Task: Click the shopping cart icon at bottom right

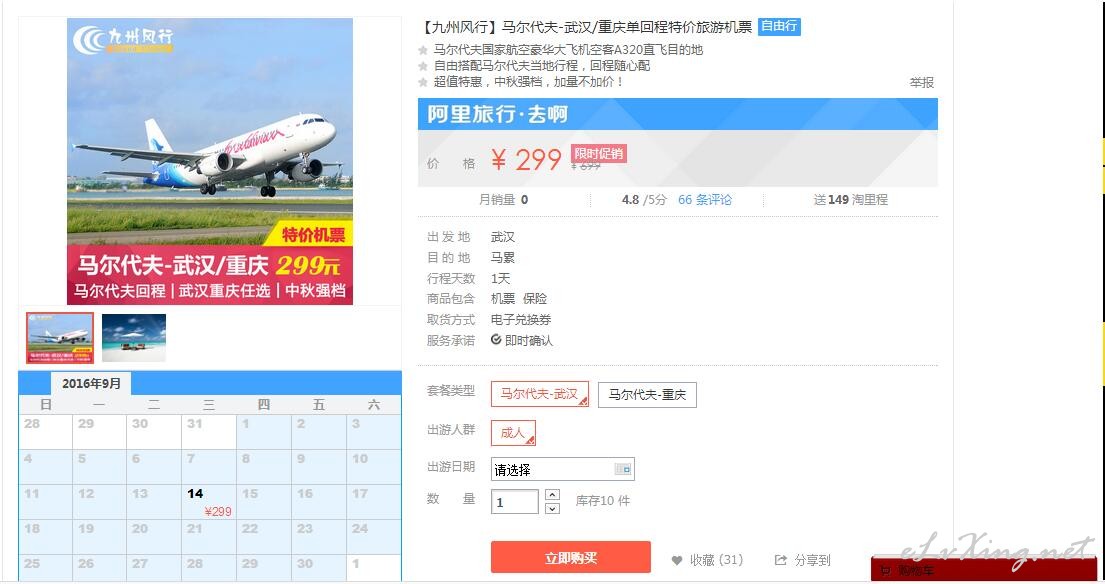Action: point(886,570)
